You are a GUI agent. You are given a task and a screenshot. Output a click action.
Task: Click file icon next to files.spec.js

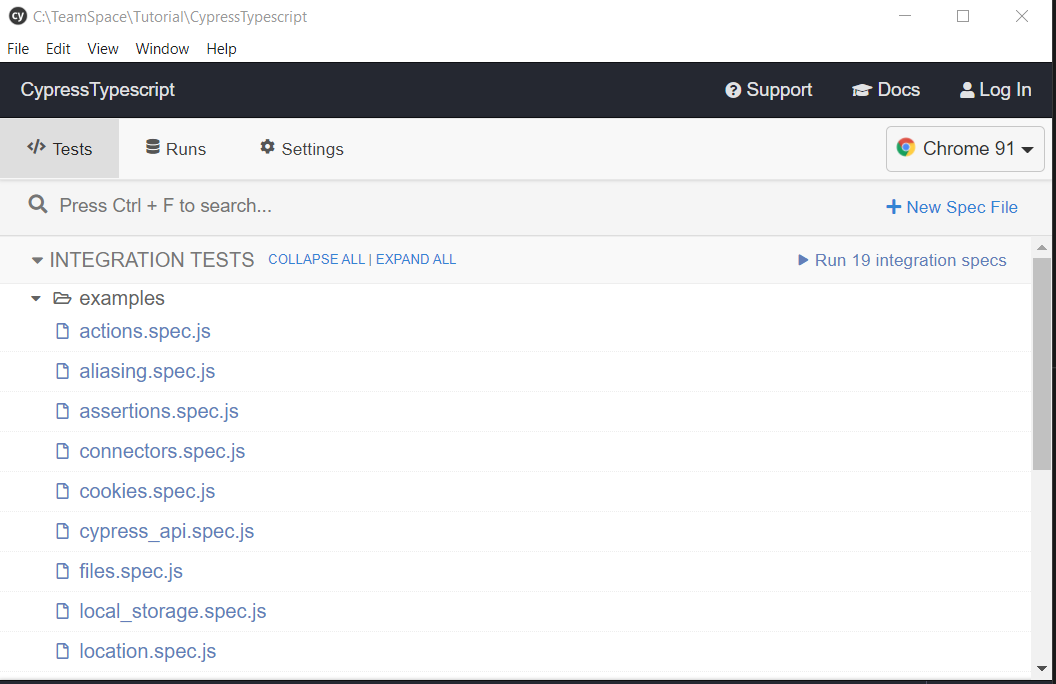[63, 571]
